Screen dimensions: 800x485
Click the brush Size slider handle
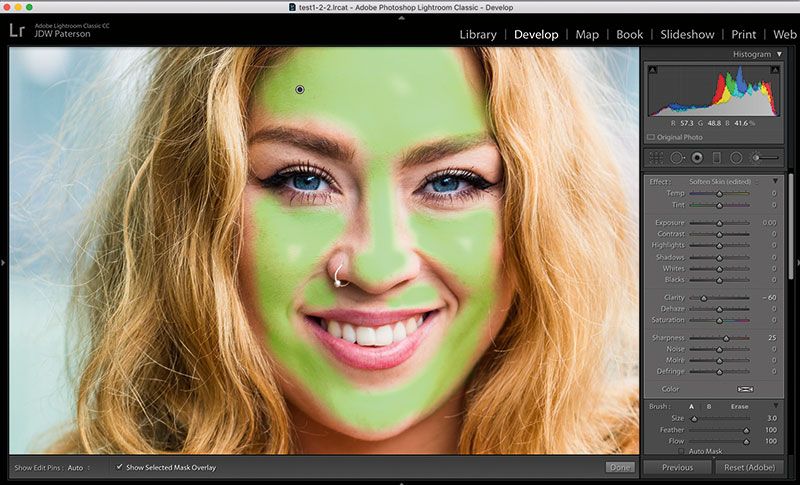coord(694,419)
